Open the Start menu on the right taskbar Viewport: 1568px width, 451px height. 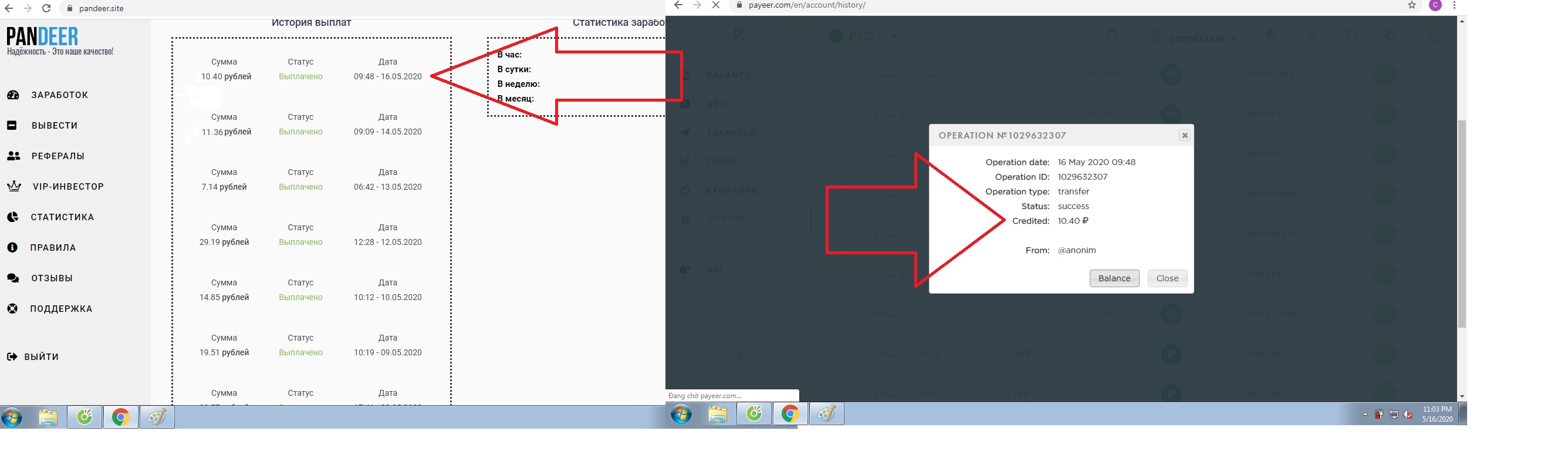pos(681,415)
